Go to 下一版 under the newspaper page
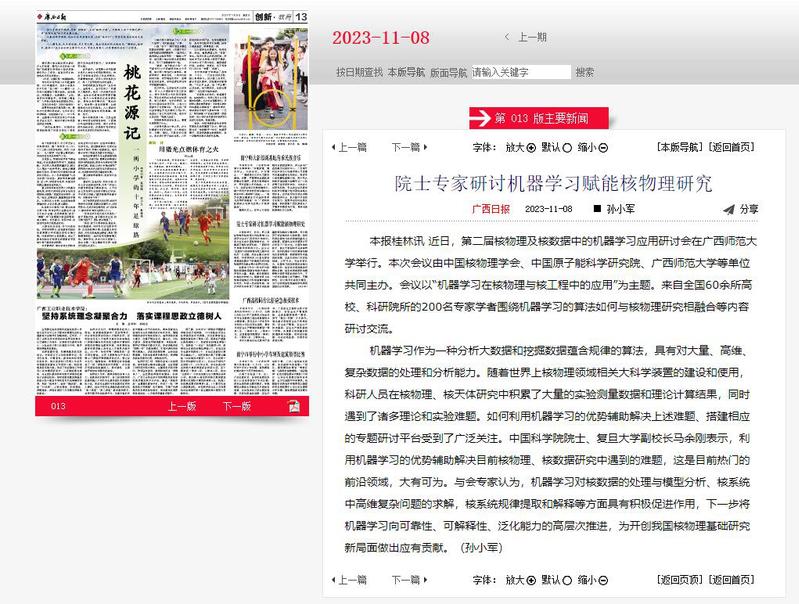The height and width of the screenshot is (604, 799). pos(237,406)
